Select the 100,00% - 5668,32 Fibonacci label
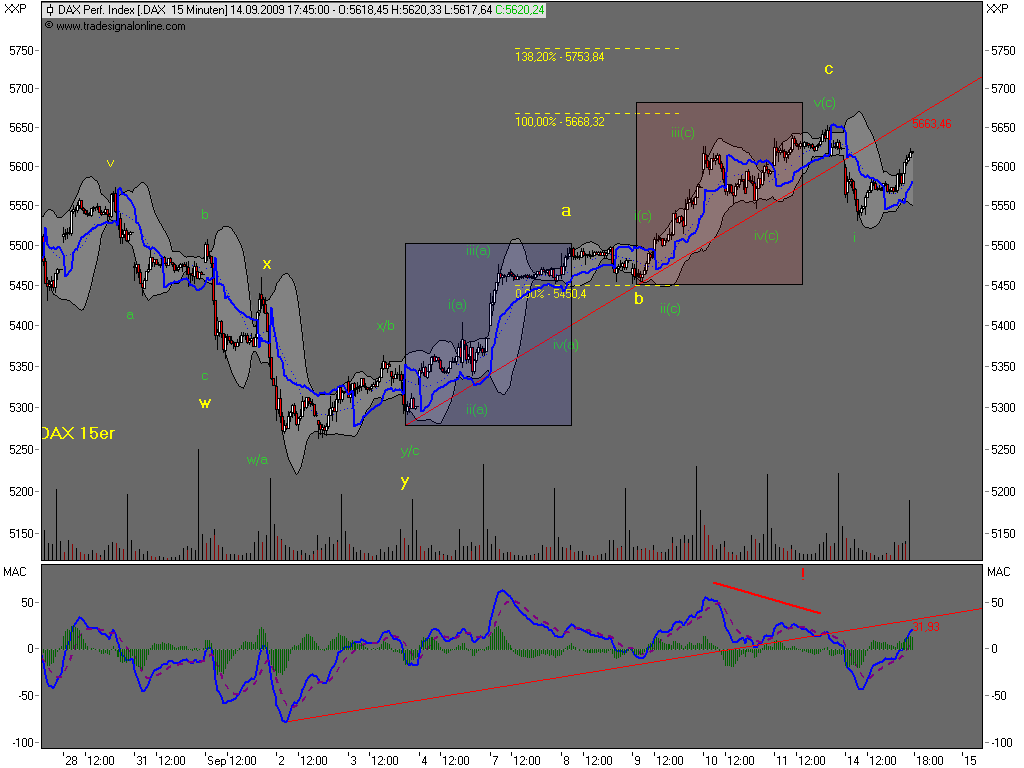 (560, 121)
